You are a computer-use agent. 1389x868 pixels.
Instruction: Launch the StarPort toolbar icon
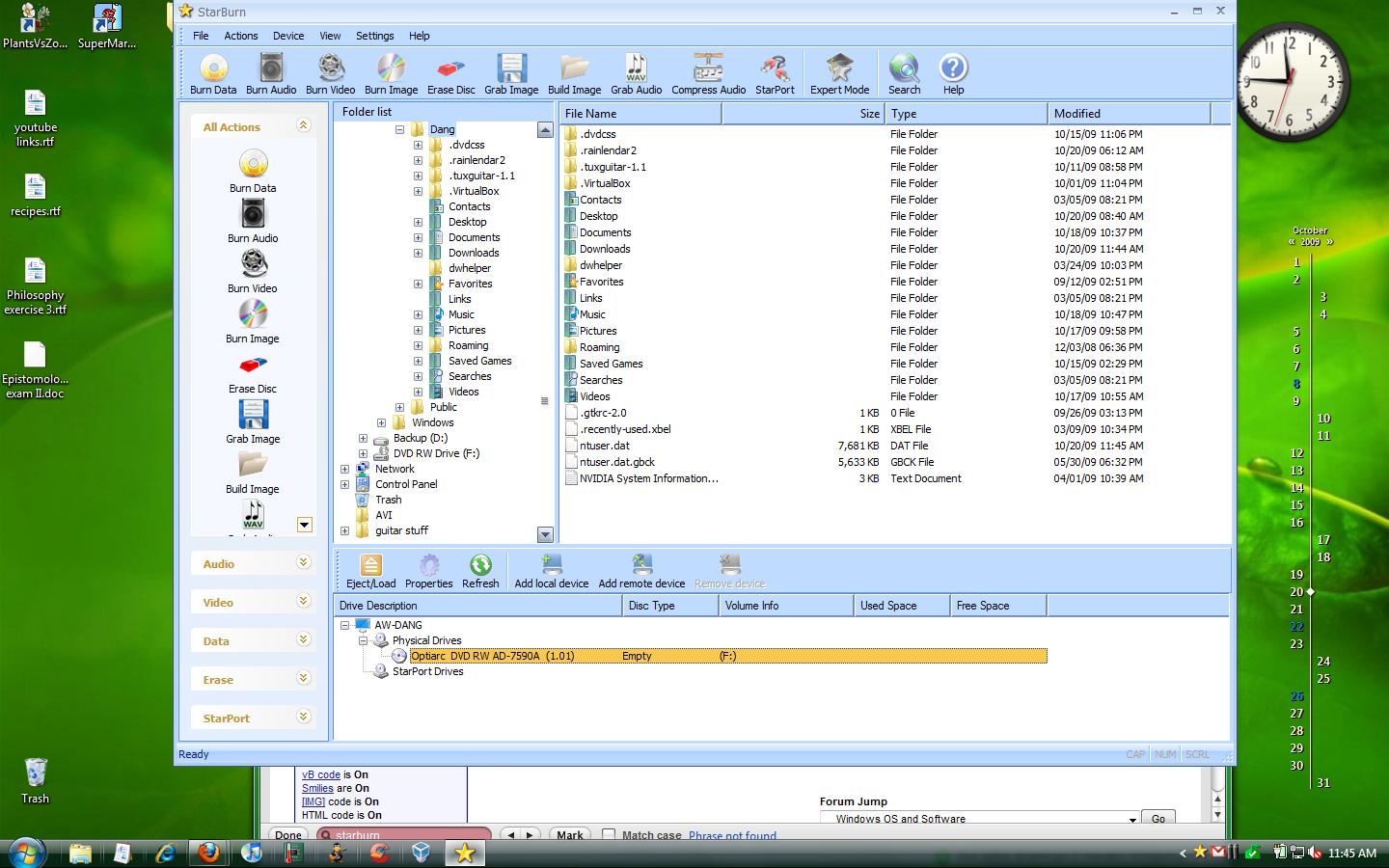775,74
